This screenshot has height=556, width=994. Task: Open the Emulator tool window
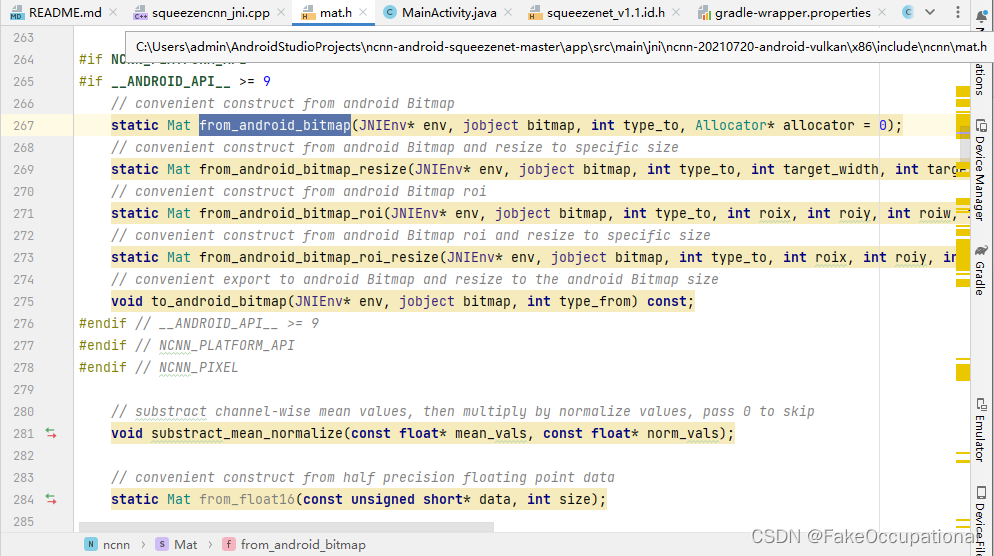[x=981, y=430]
